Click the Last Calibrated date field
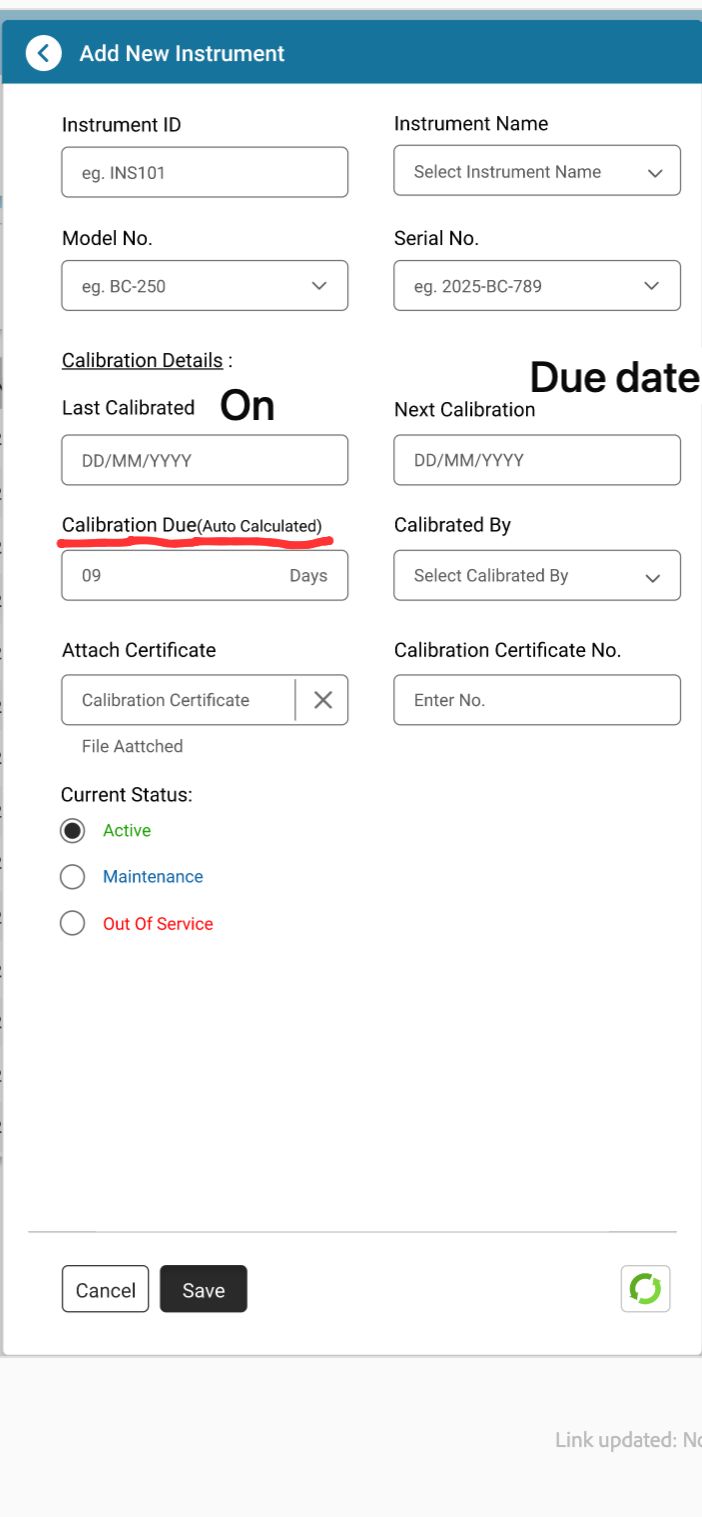This screenshot has width=702, height=1517. (204, 461)
